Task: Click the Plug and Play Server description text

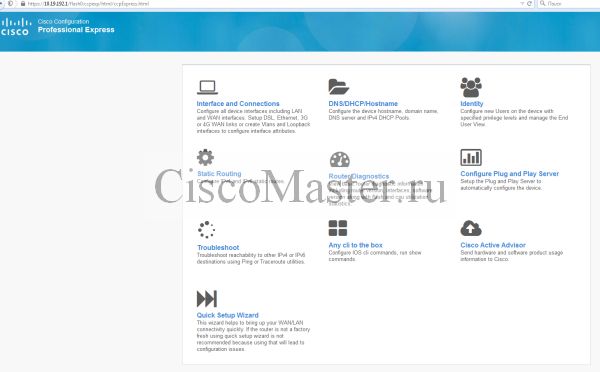Action: 501,185
